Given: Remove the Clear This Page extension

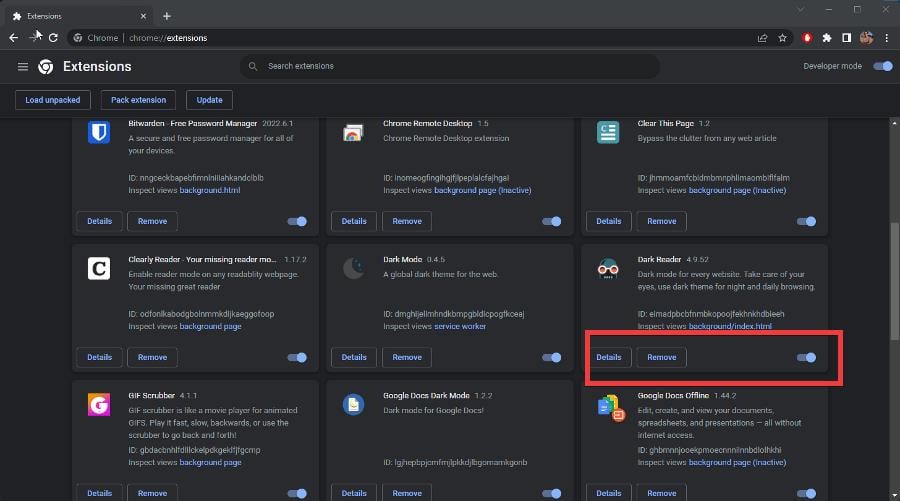Looking at the screenshot, I should [x=661, y=222].
